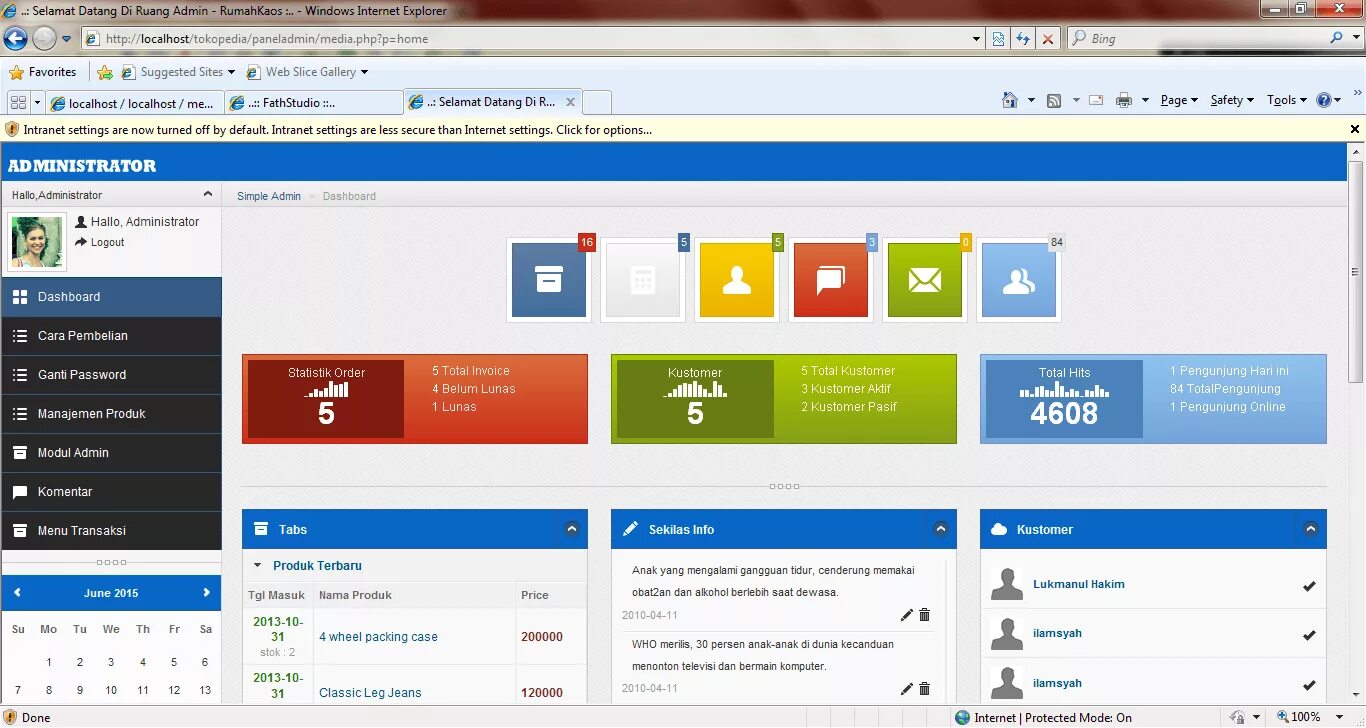Open Ganti Password in the sidebar
Viewport: 1366px width, 728px height.
(x=111, y=375)
